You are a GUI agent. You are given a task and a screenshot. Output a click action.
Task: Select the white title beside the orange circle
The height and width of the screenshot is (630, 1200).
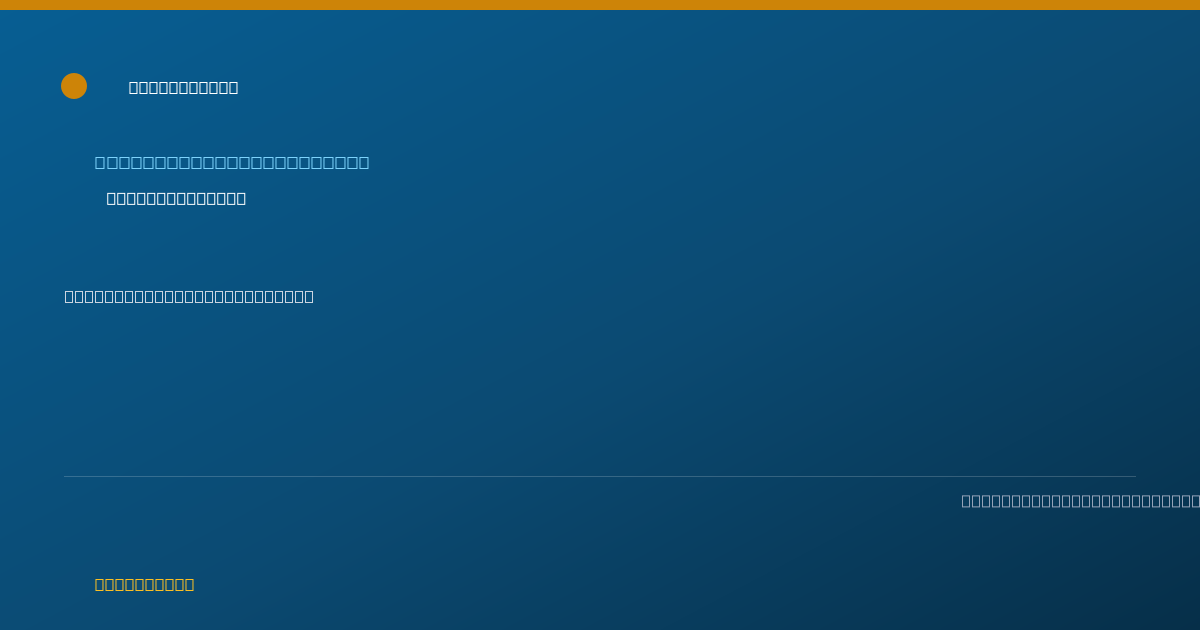[184, 88]
